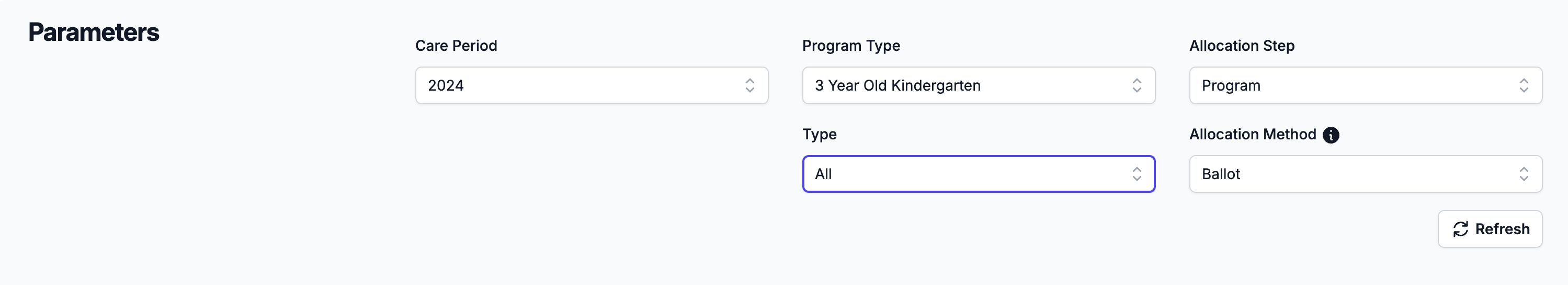Click the Program Type label

851,46
